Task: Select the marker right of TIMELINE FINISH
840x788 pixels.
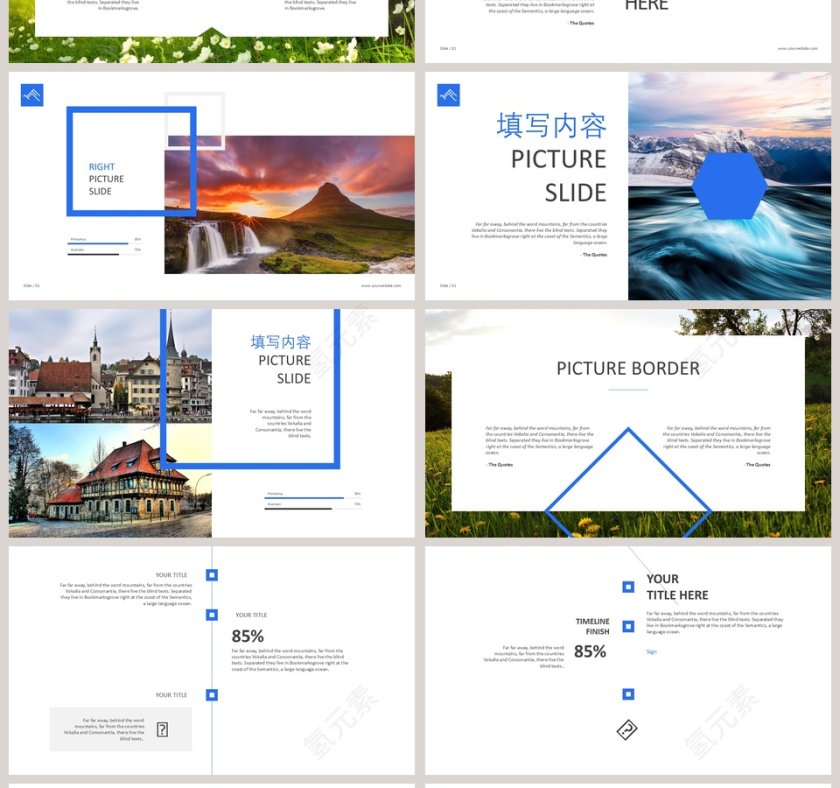Action: click(x=628, y=627)
